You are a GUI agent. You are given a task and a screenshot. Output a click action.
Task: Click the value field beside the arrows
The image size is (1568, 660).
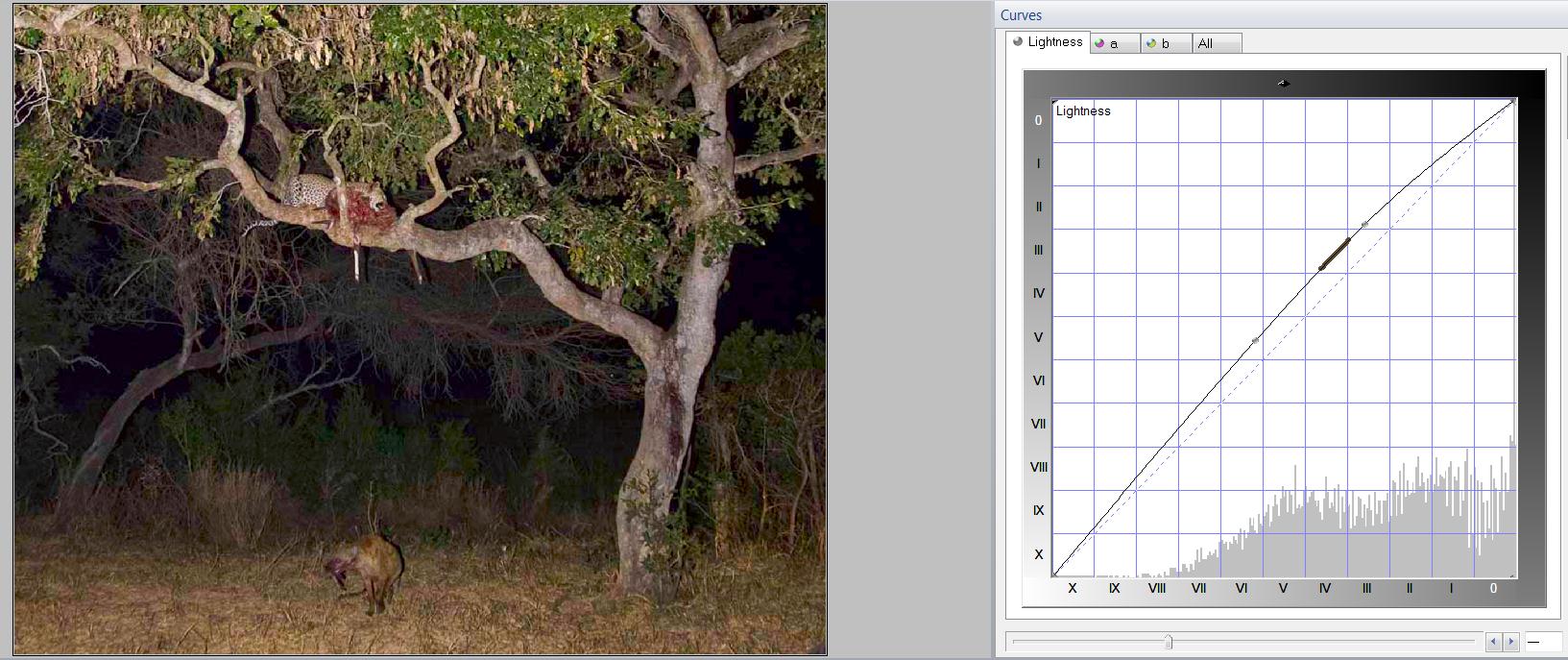click(1542, 642)
